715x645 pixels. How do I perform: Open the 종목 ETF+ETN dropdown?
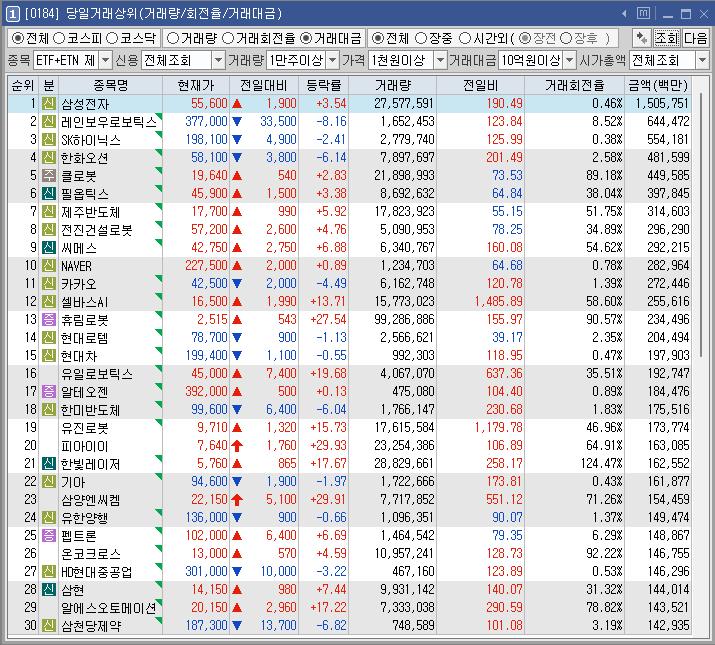[105, 60]
